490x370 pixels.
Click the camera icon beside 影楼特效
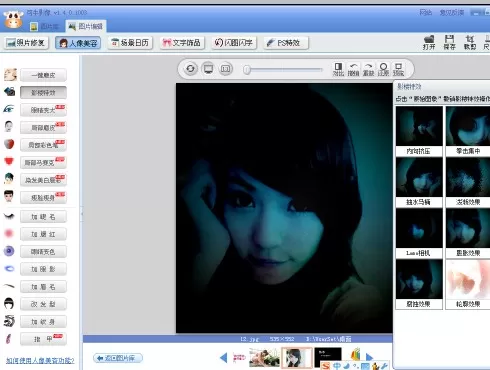click(x=10, y=91)
